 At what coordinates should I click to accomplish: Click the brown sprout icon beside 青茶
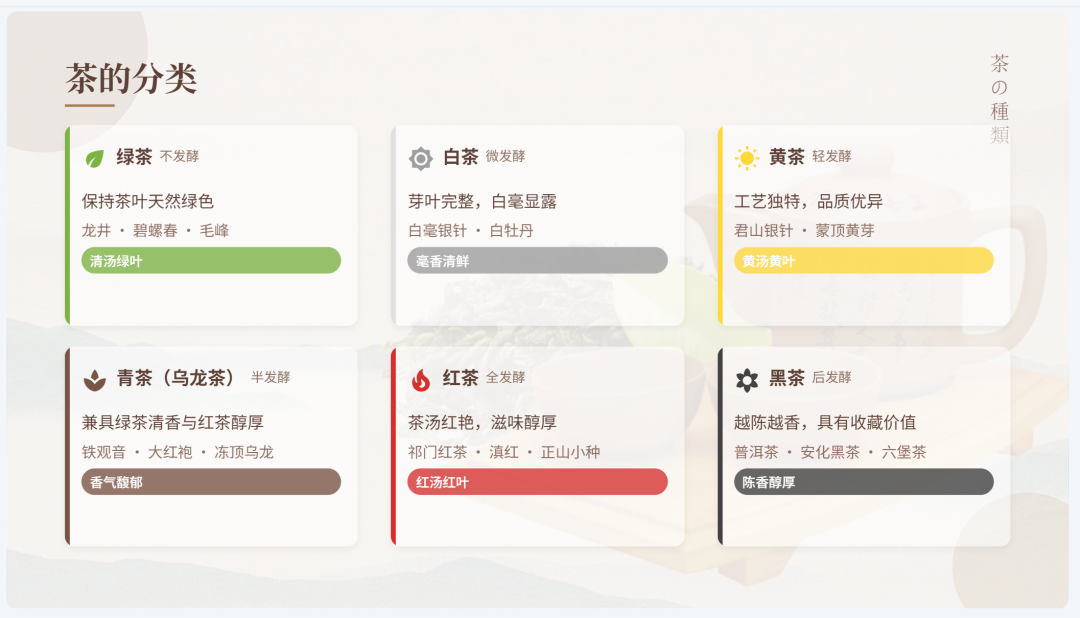tap(95, 379)
